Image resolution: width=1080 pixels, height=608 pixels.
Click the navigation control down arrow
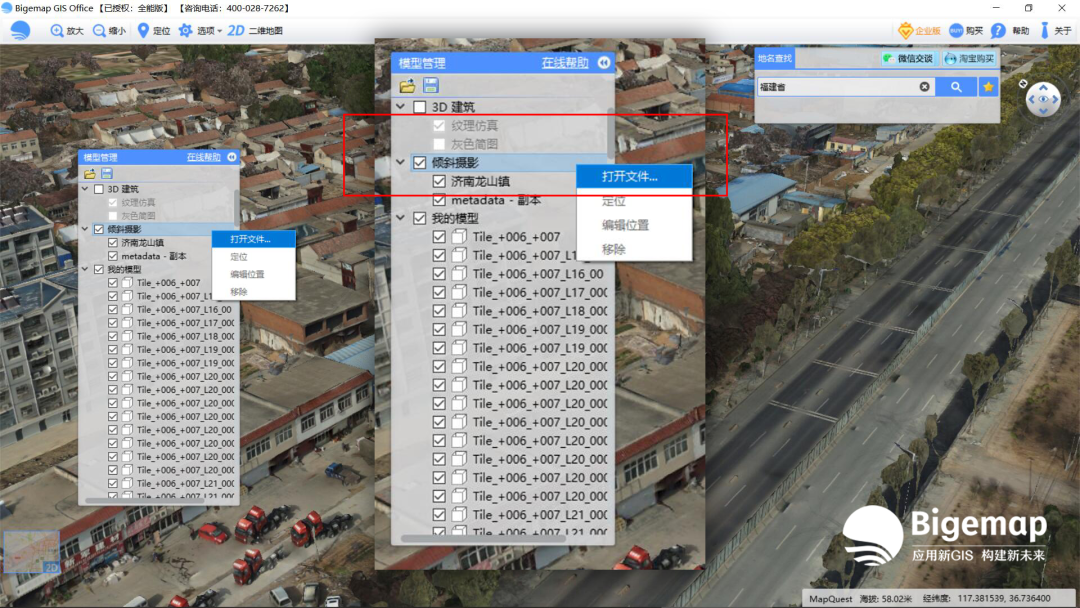pyautogui.click(x=1043, y=112)
